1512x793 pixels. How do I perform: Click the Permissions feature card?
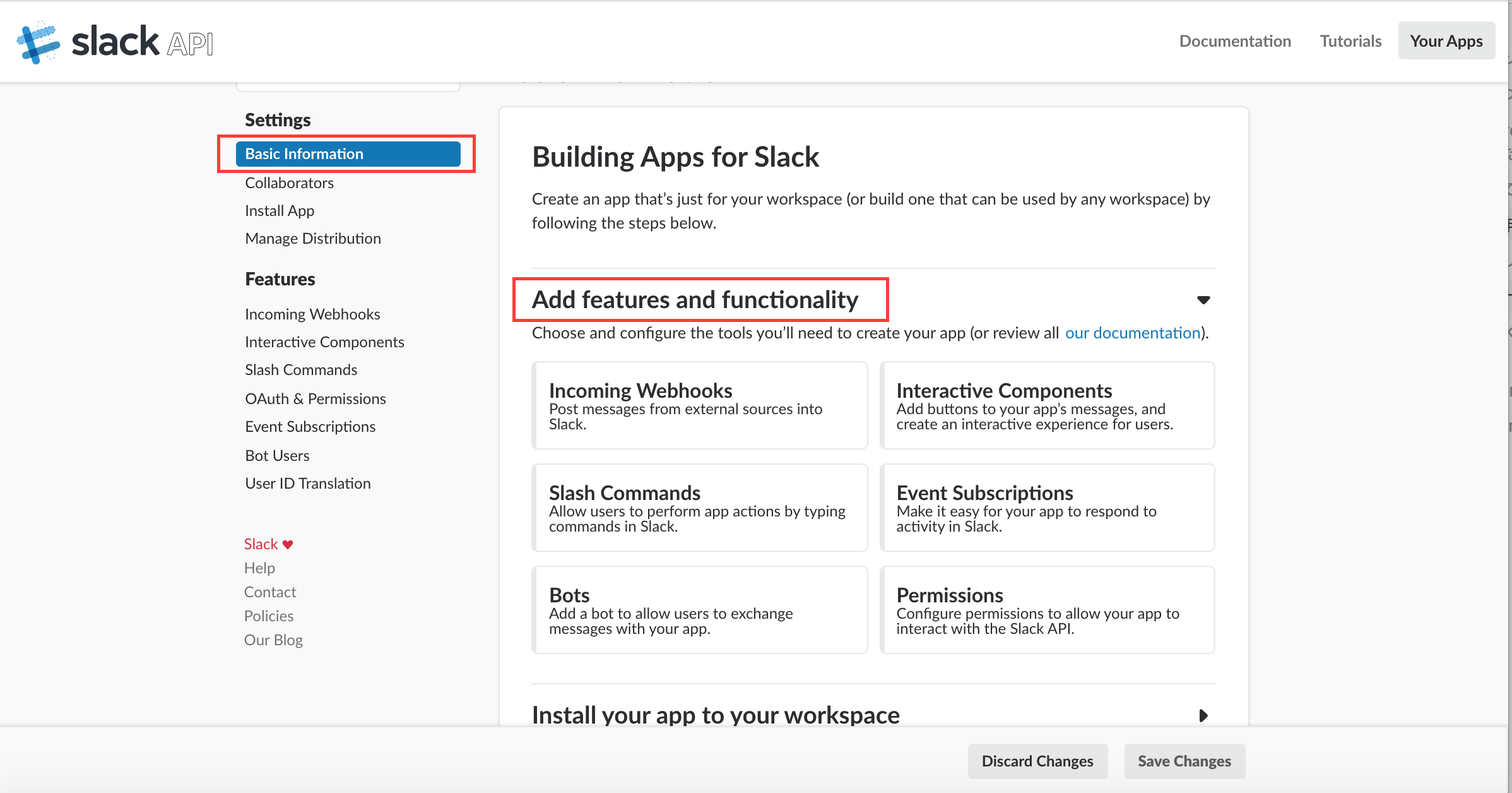click(x=1048, y=610)
